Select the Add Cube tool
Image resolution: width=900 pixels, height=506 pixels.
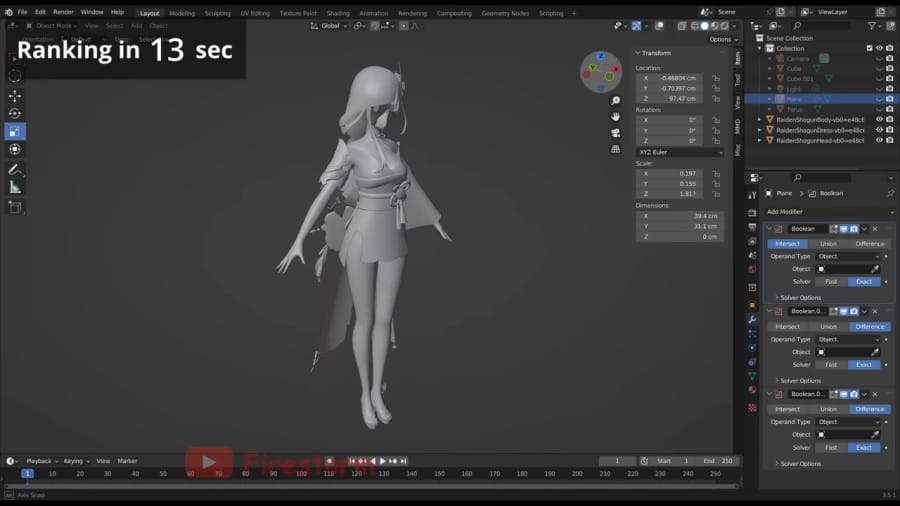15,207
